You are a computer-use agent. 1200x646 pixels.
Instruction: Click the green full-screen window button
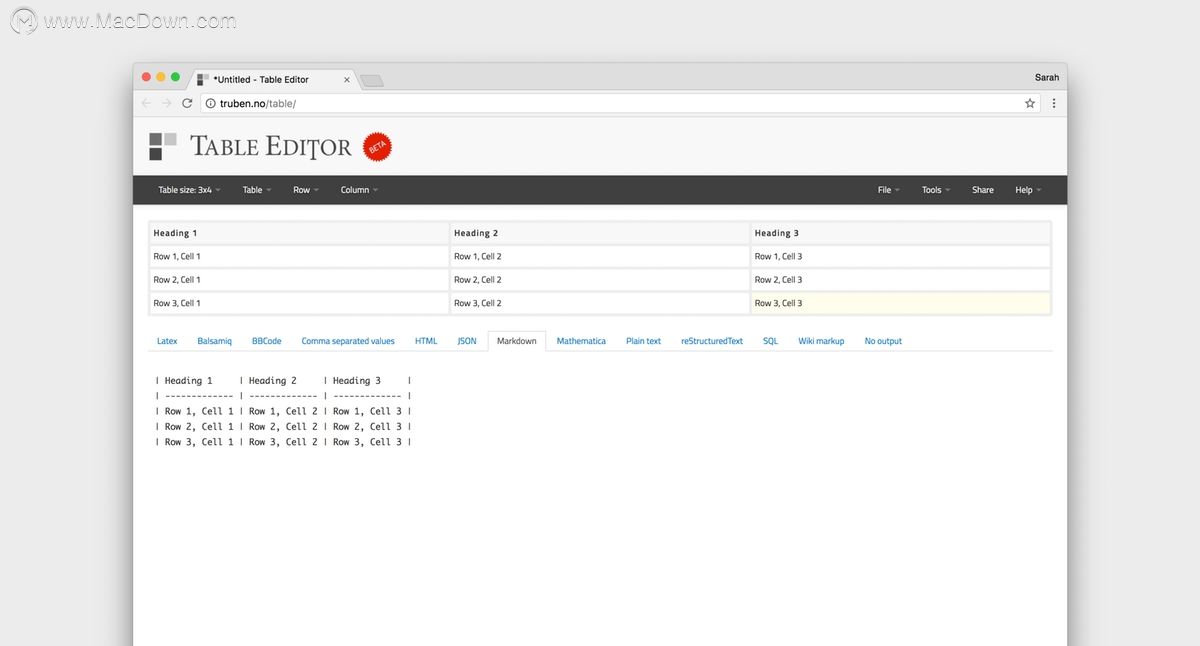coord(176,77)
